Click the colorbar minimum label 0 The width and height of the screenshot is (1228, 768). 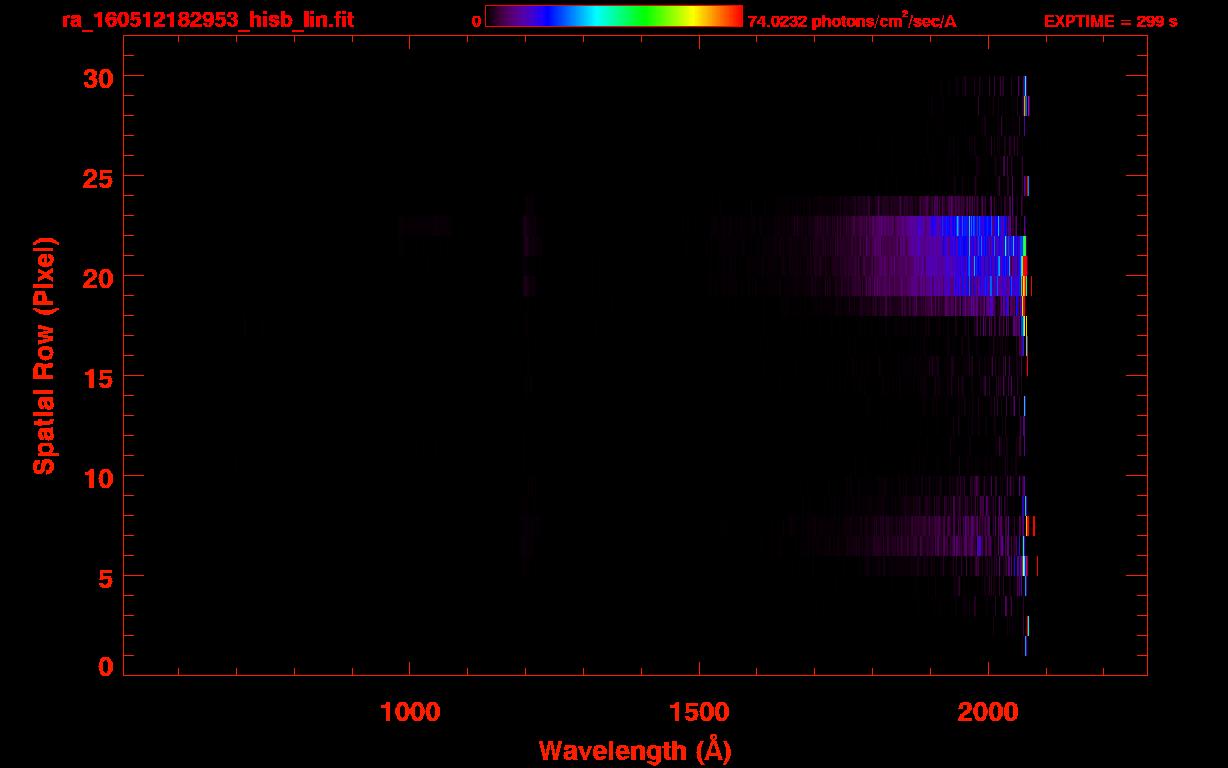click(476, 21)
